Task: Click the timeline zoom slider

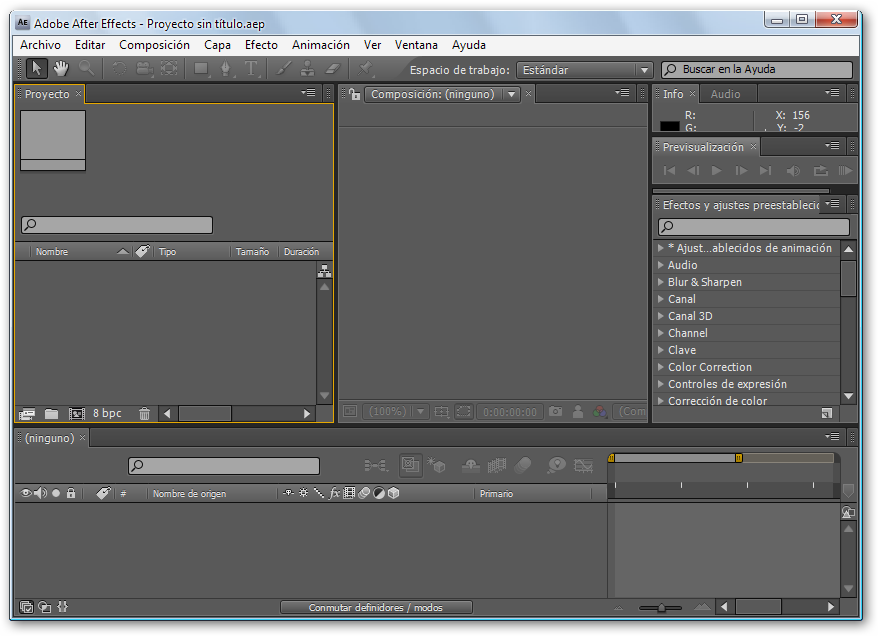Action: coord(661,607)
